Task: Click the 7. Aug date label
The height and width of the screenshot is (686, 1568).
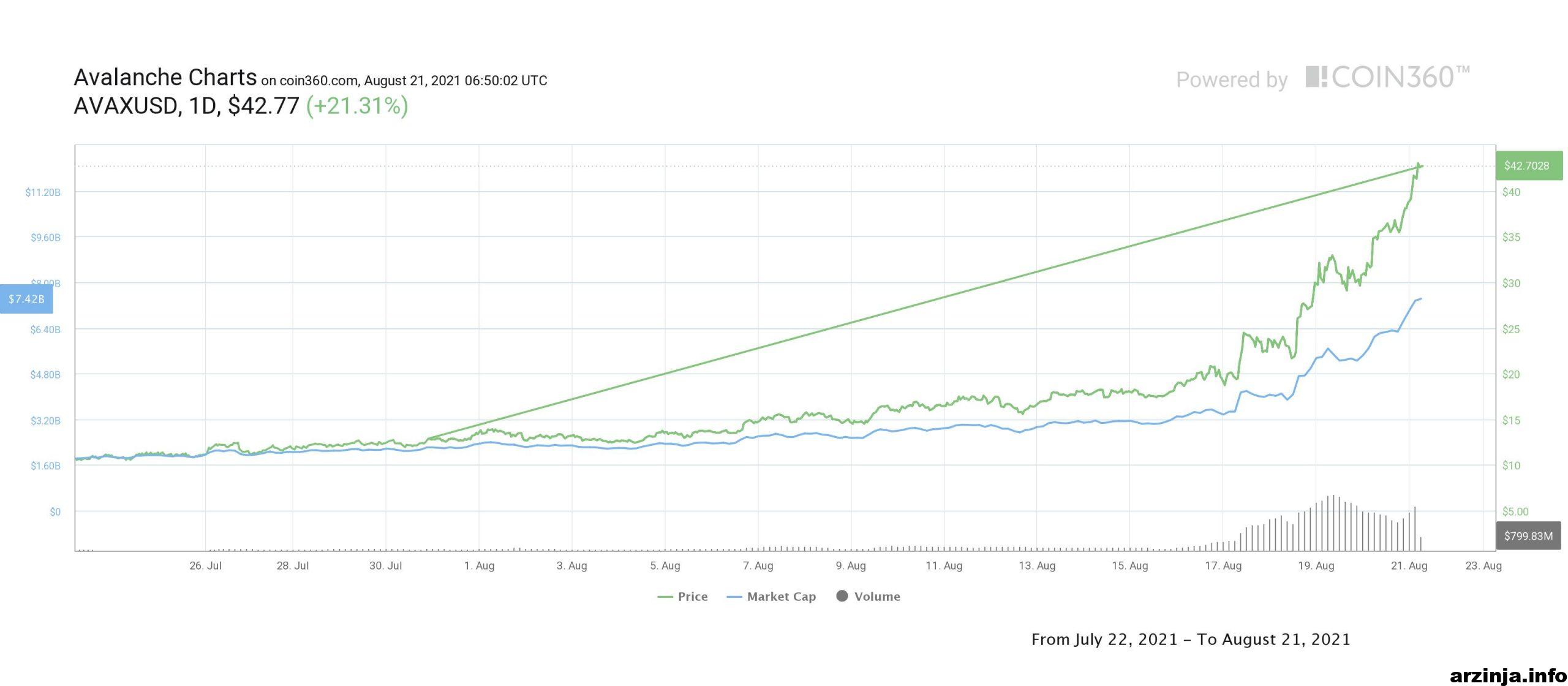Action: coord(758,566)
